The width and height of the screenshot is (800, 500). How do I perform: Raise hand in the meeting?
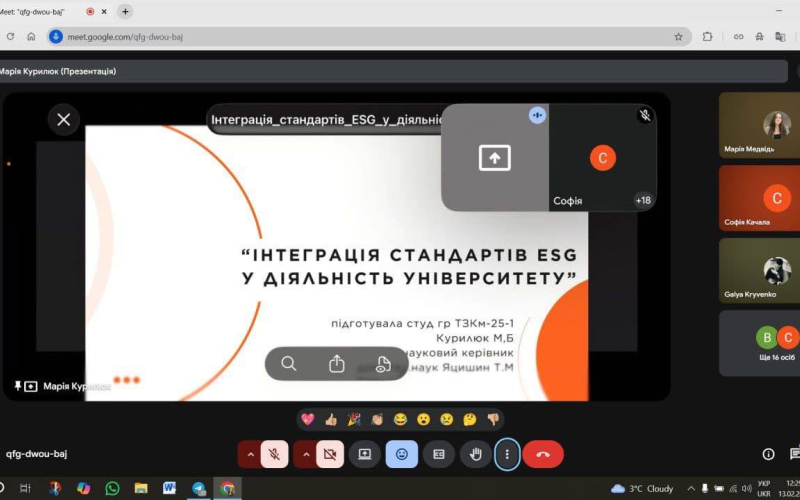[x=476, y=454]
